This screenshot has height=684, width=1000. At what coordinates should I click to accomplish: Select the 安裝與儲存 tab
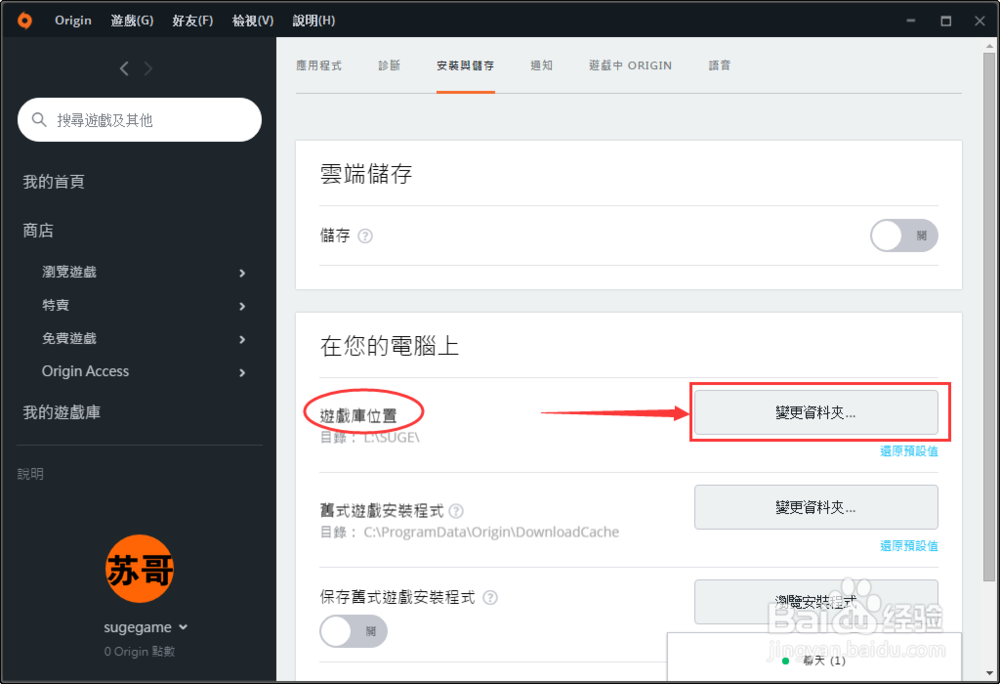tap(466, 66)
